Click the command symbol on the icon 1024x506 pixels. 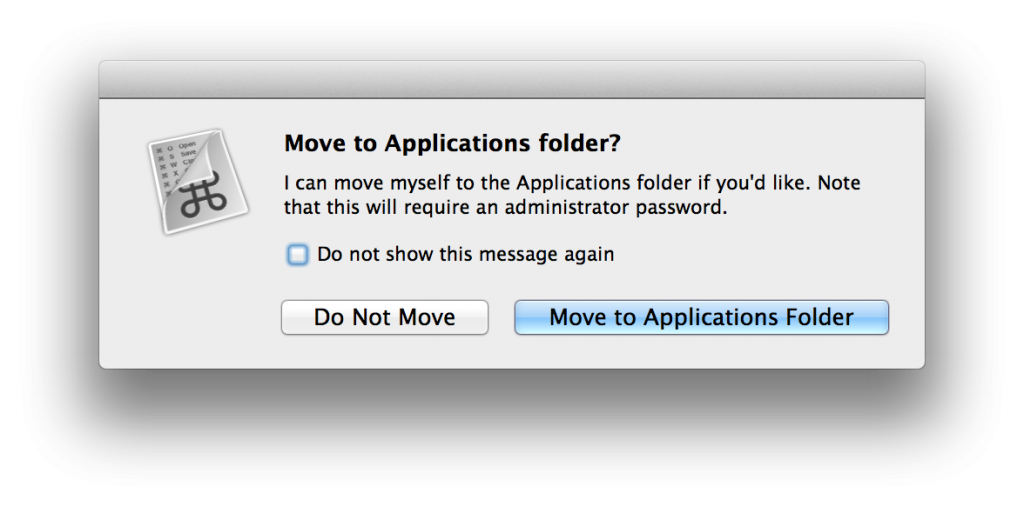click(204, 195)
